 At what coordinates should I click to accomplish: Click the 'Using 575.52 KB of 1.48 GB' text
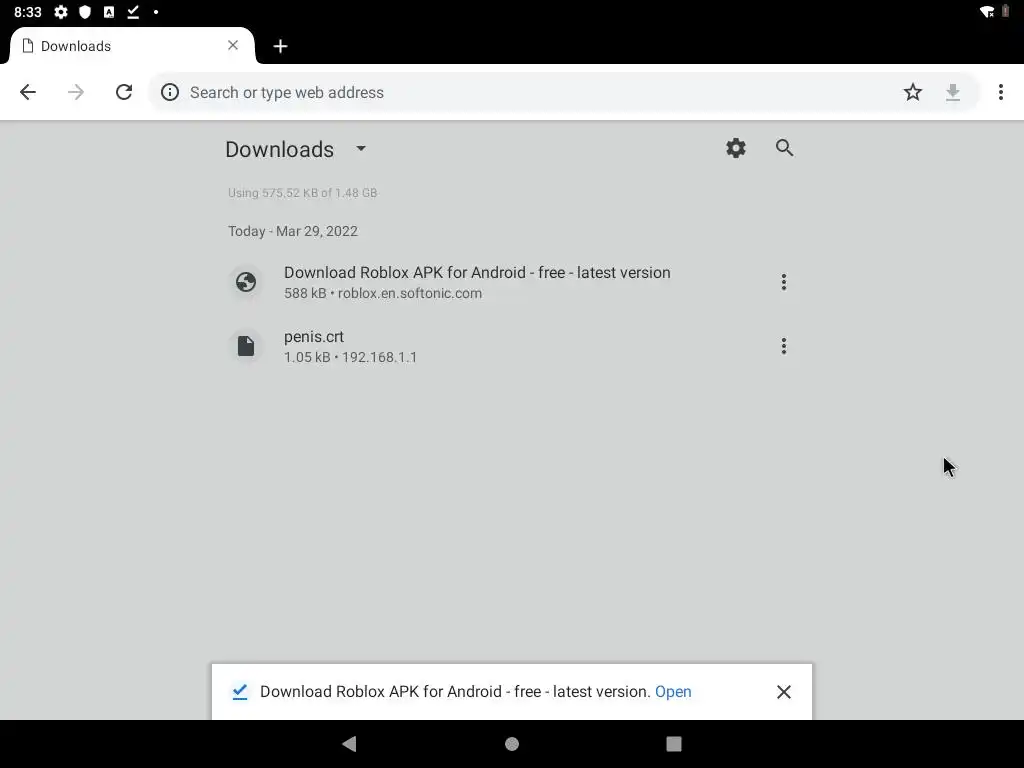tap(302, 193)
